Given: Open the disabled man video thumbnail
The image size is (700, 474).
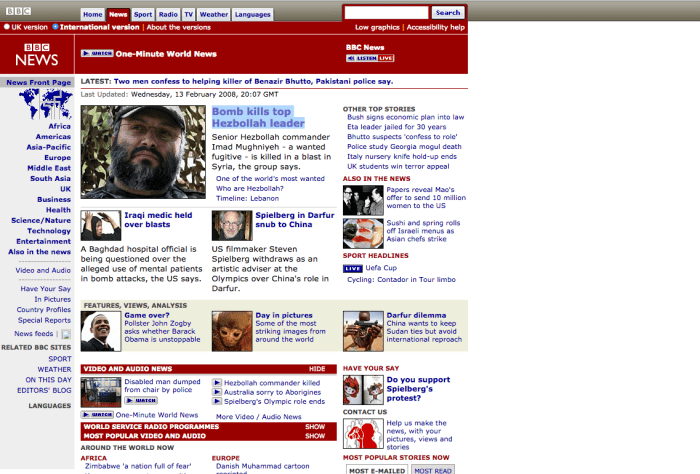Looking at the screenshot, I should [x=100, y=392].
